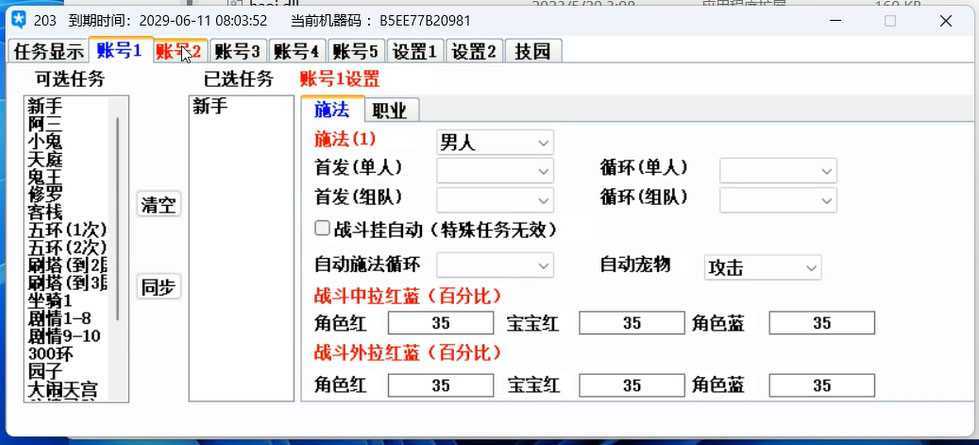
Task: Open the 设置1 tab
Action: [x=415, y=52]
